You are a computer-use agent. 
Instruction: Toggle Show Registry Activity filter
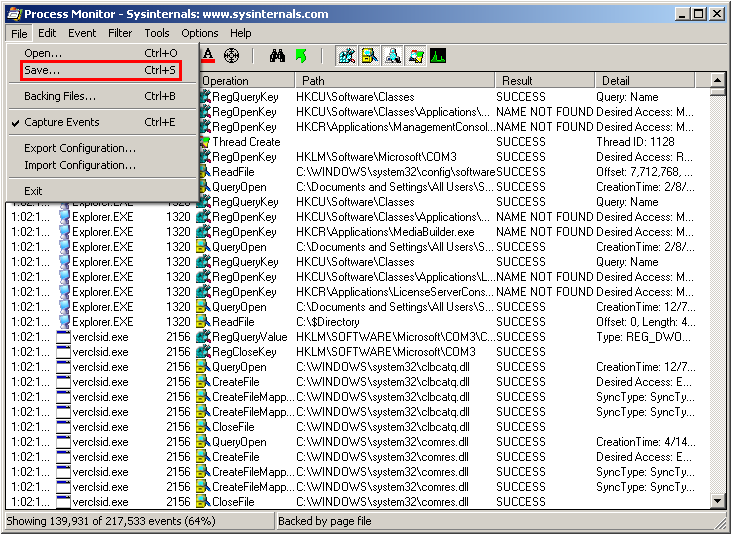coord(346,56)
